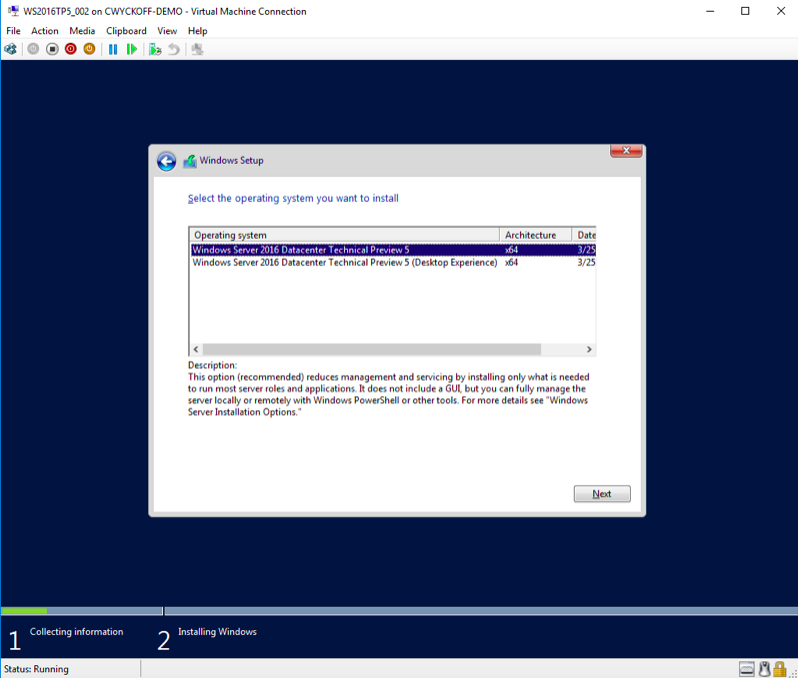
Task: Open the Clipboard menu
Action: pyautogui.click(x=126, y=31)
